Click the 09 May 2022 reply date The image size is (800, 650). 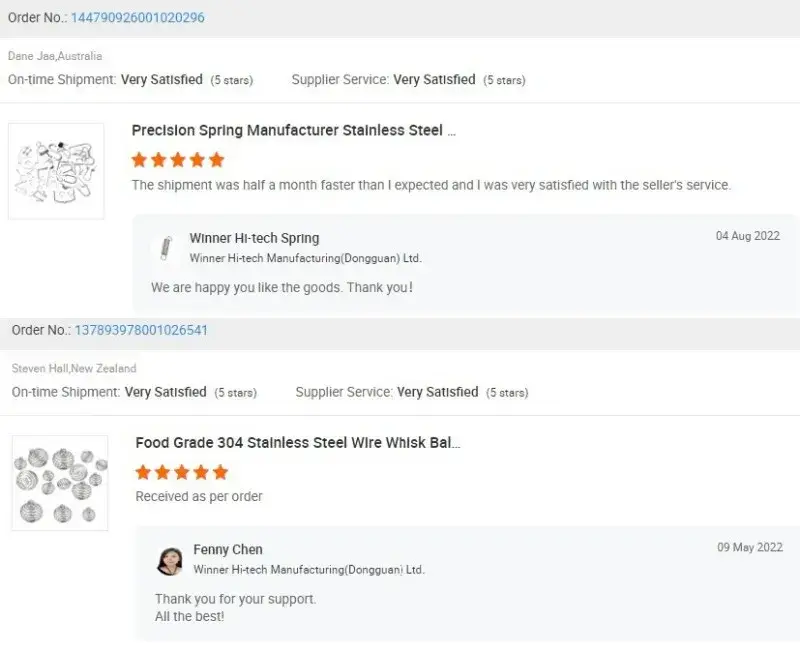[x=750, y=547]
